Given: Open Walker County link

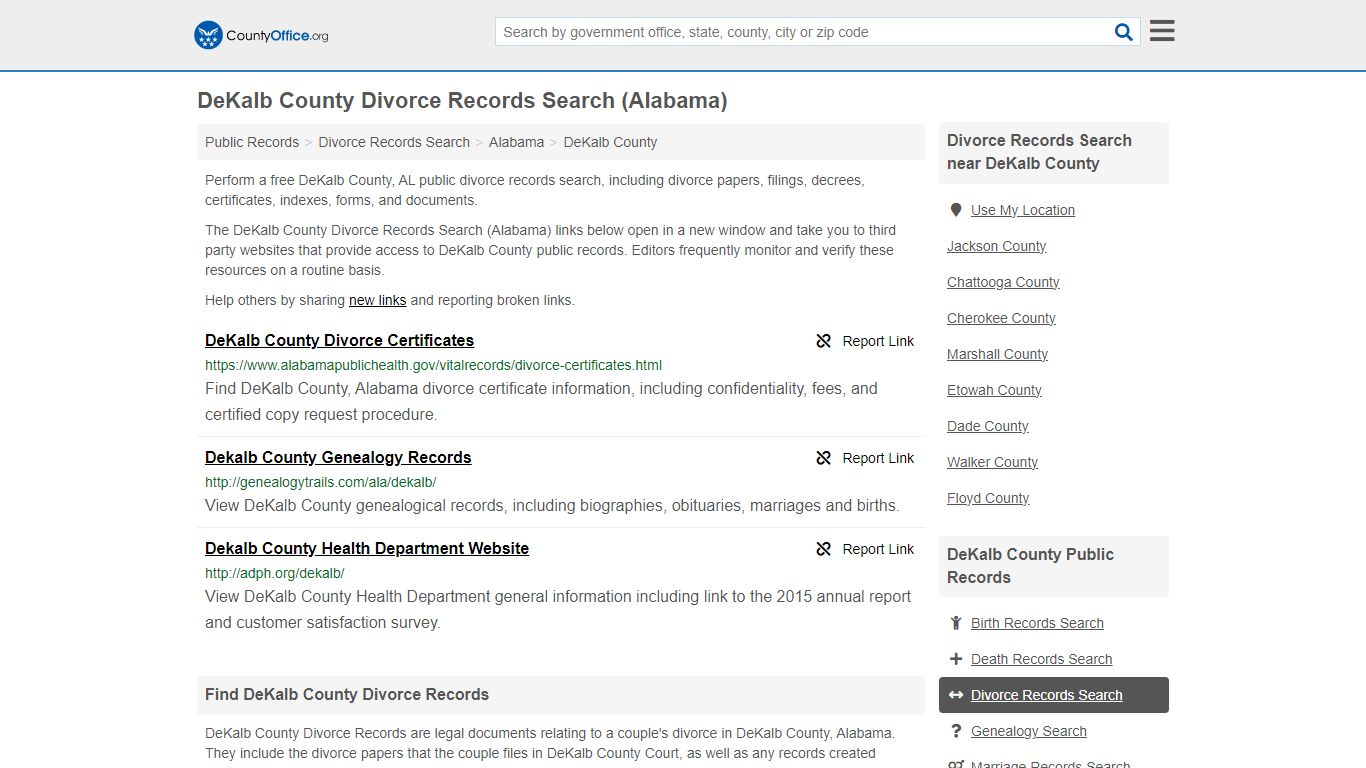Looking at the screenshot, I should 992,462.
